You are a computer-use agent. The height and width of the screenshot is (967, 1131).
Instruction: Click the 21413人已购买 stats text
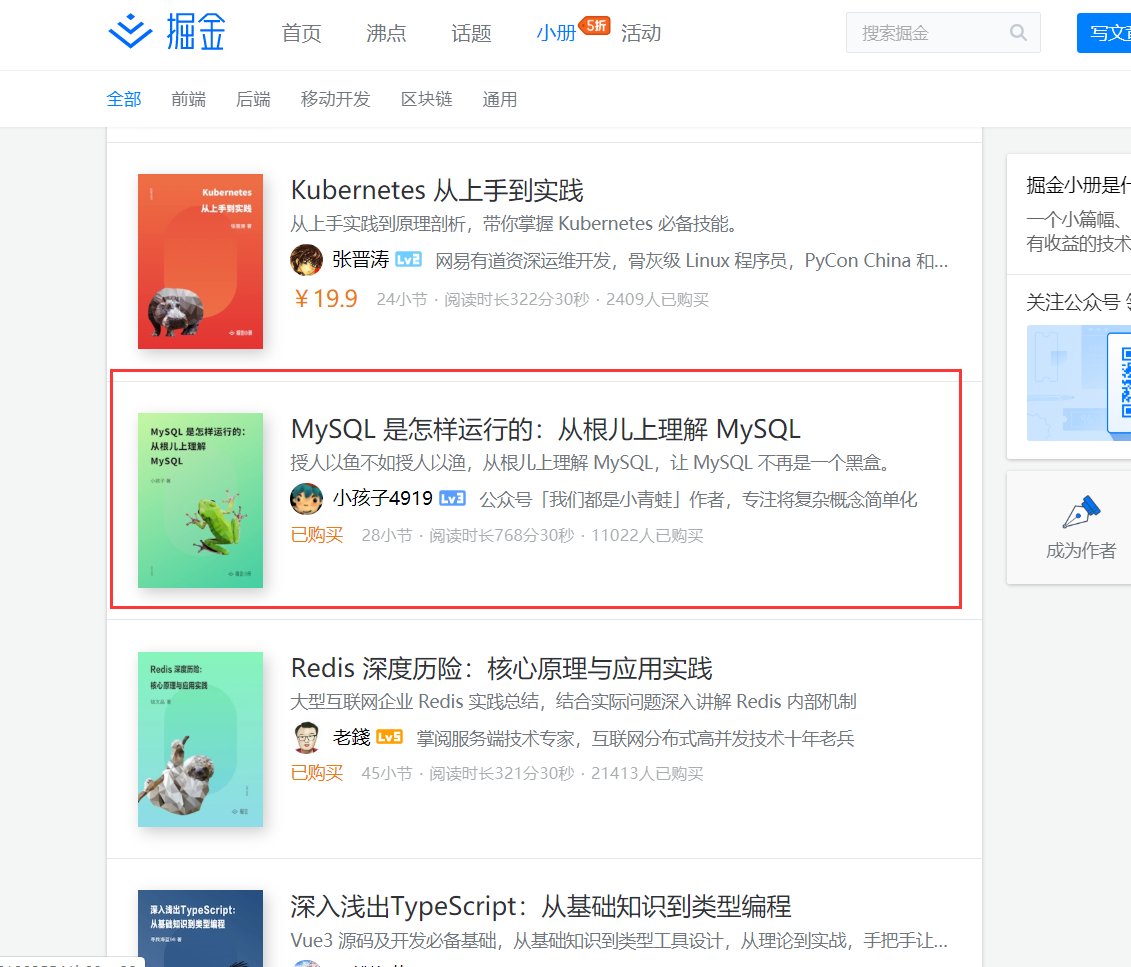coord(647,774)
